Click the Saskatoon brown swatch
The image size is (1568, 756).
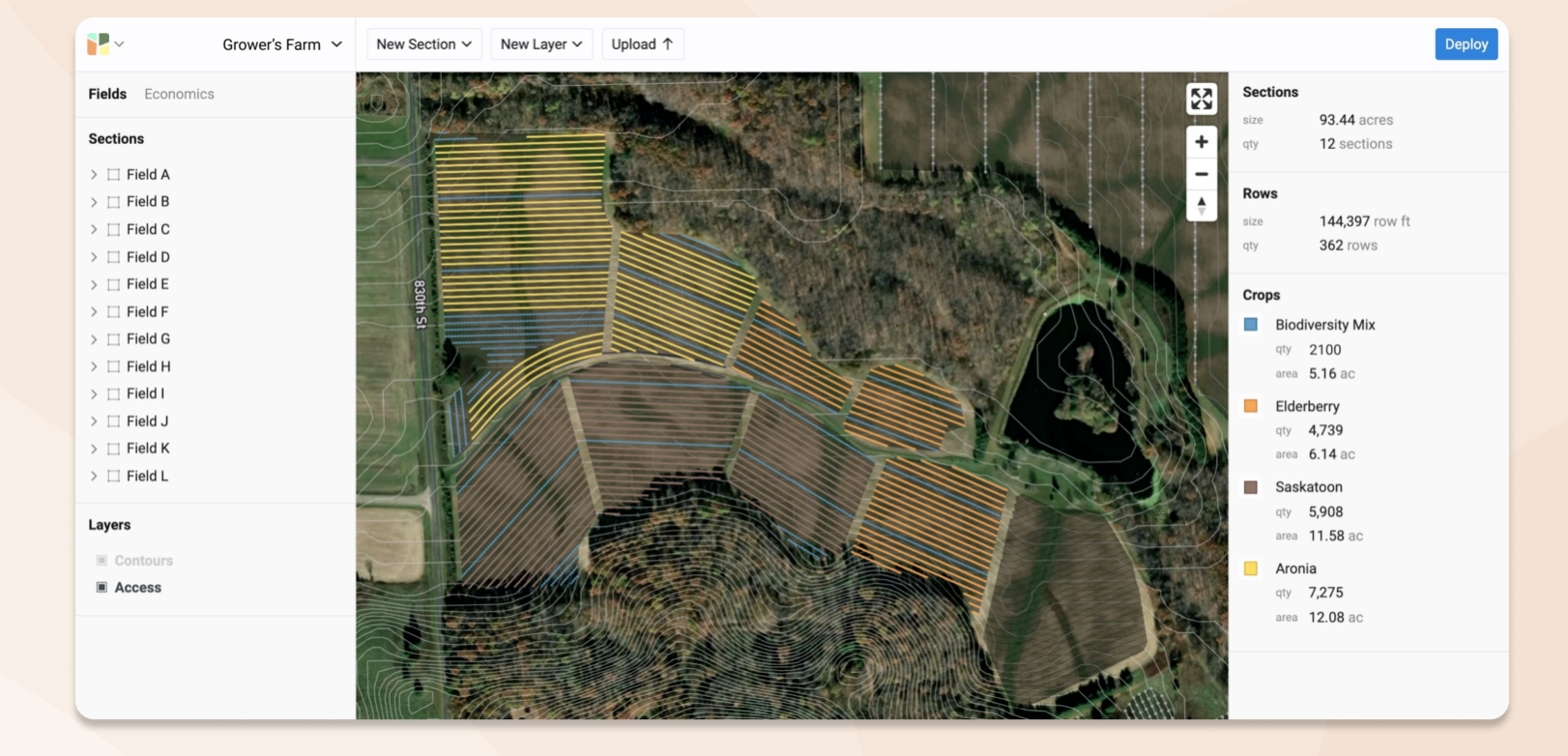pos(1251,487)
